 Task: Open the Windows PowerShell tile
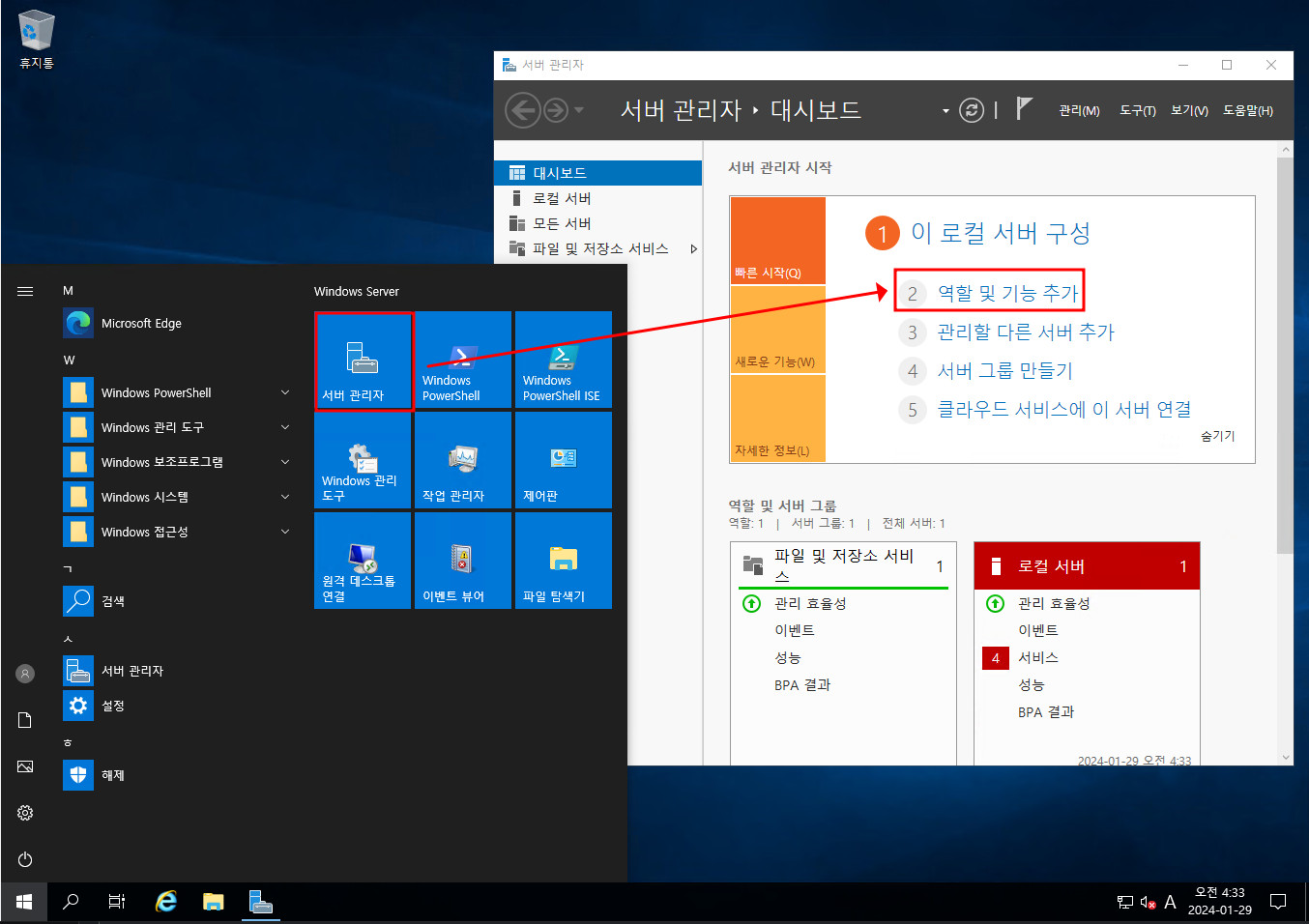tap(463, 360)
